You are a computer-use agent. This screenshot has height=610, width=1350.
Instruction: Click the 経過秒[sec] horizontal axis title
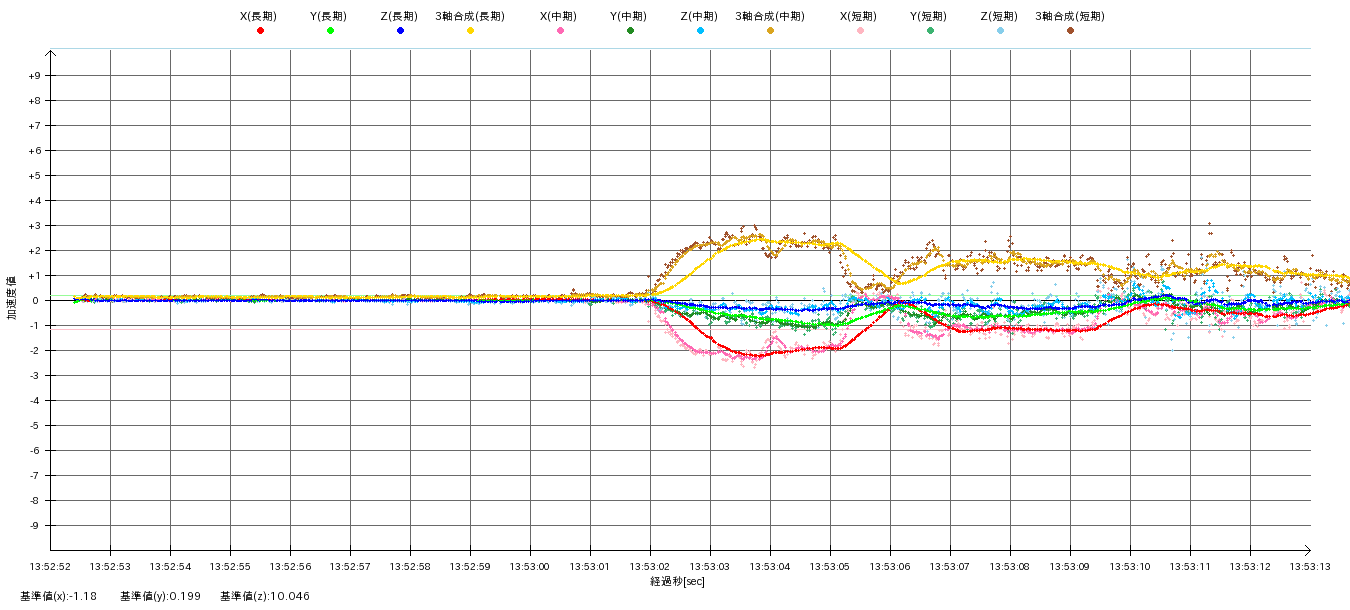677,581
